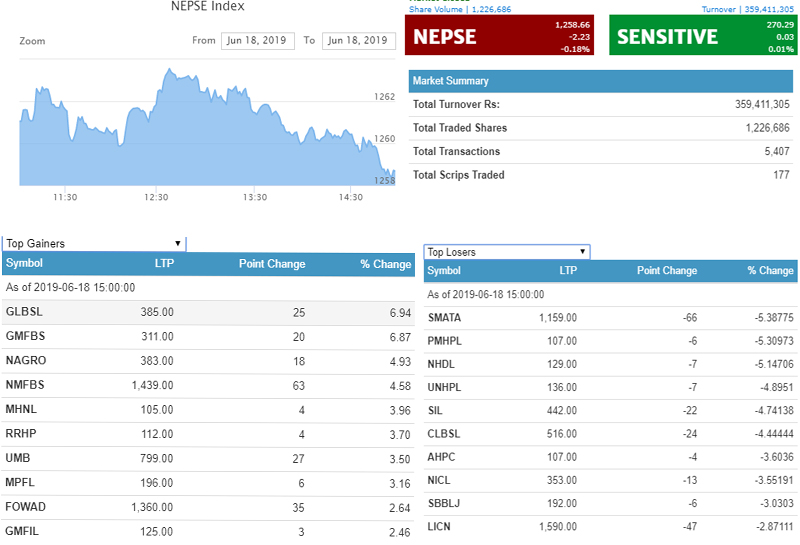Viewport: 800px width, 545px height.
Task: Click the 6.94 percent change value
Action: [x=401, y=313]
